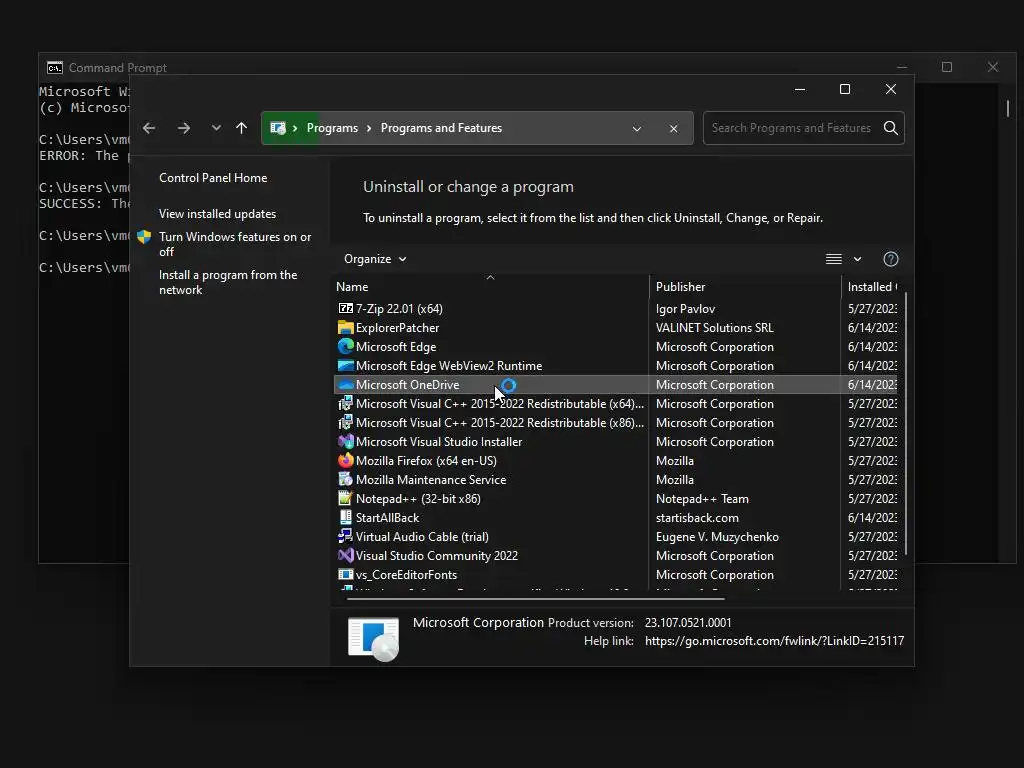This screenshot has width=1024, height=768.
Task: Click the Virtual Audio Cable icon
Action: point(345,536)
